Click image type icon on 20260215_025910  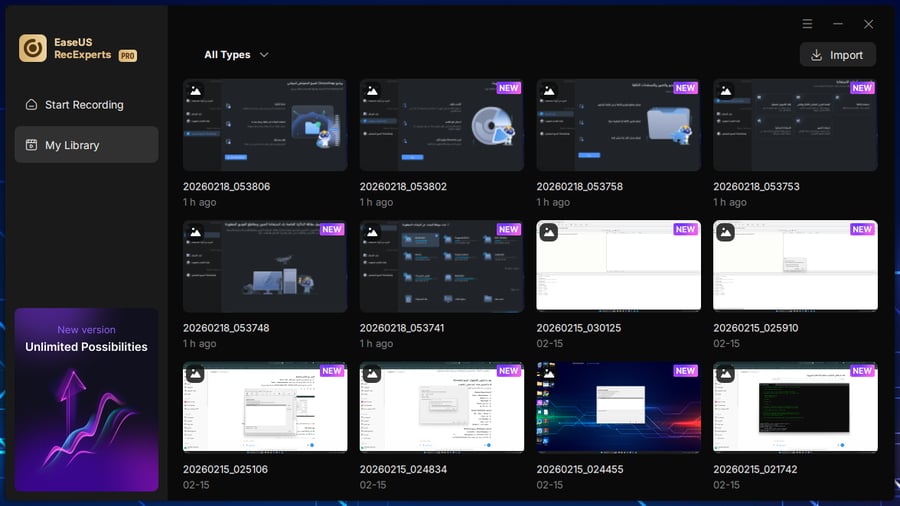point(726,232)
